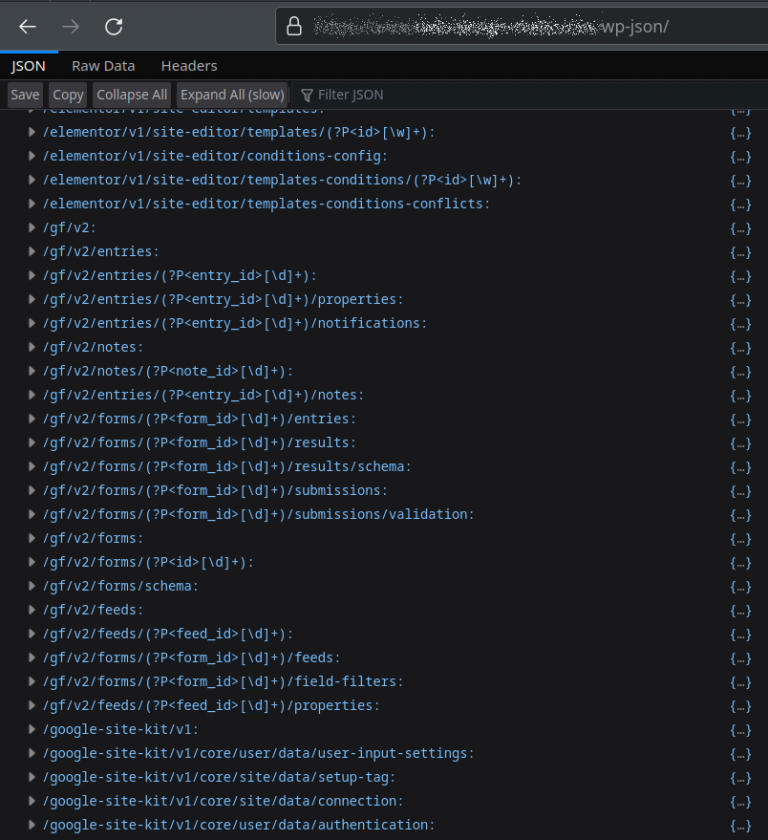
Task: Click the padlock icon in the address bar
Action: coord(296,27)
